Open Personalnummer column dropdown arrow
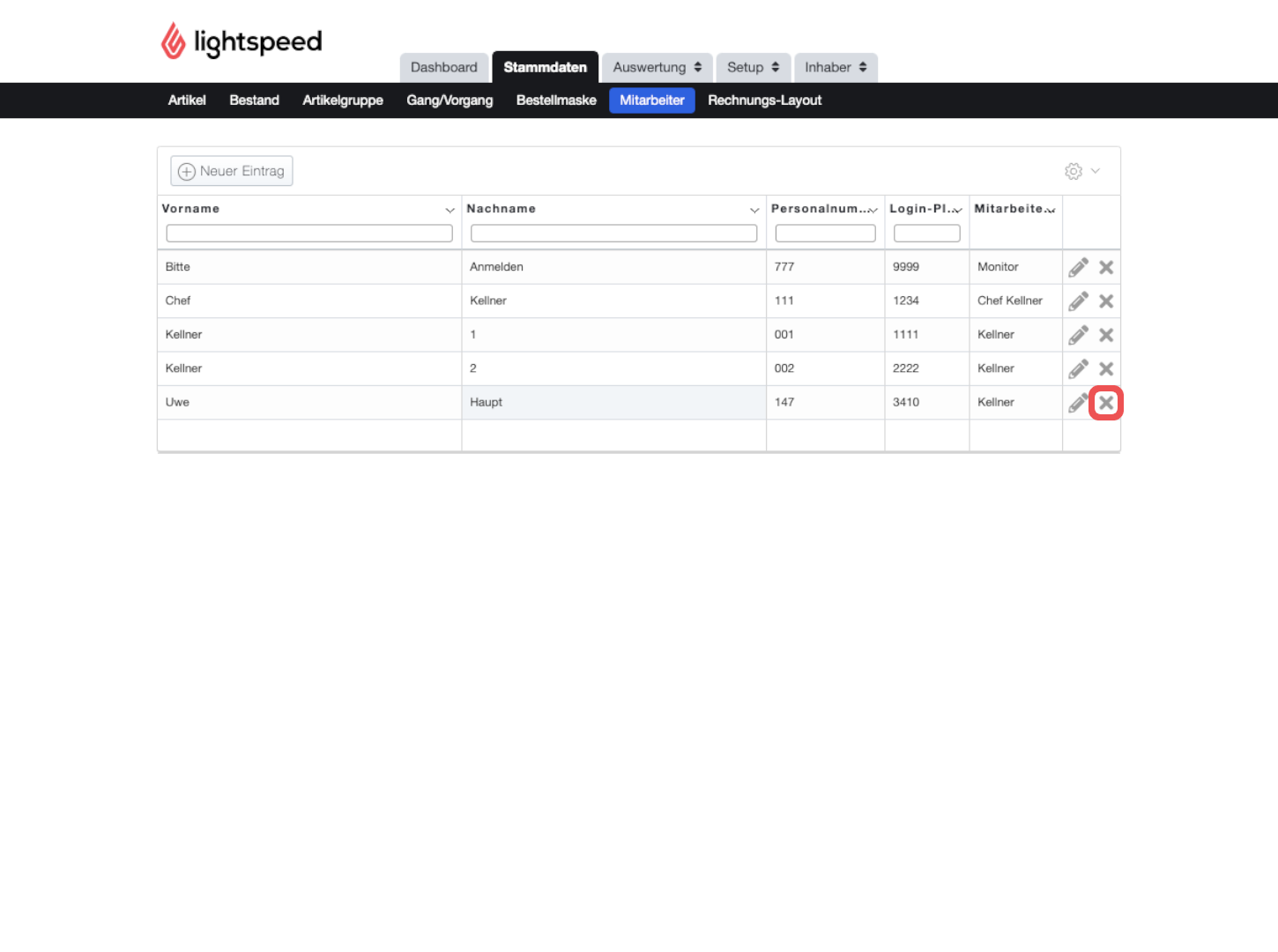This screenshot has width=1278, height=952. (x=873, y=210)
